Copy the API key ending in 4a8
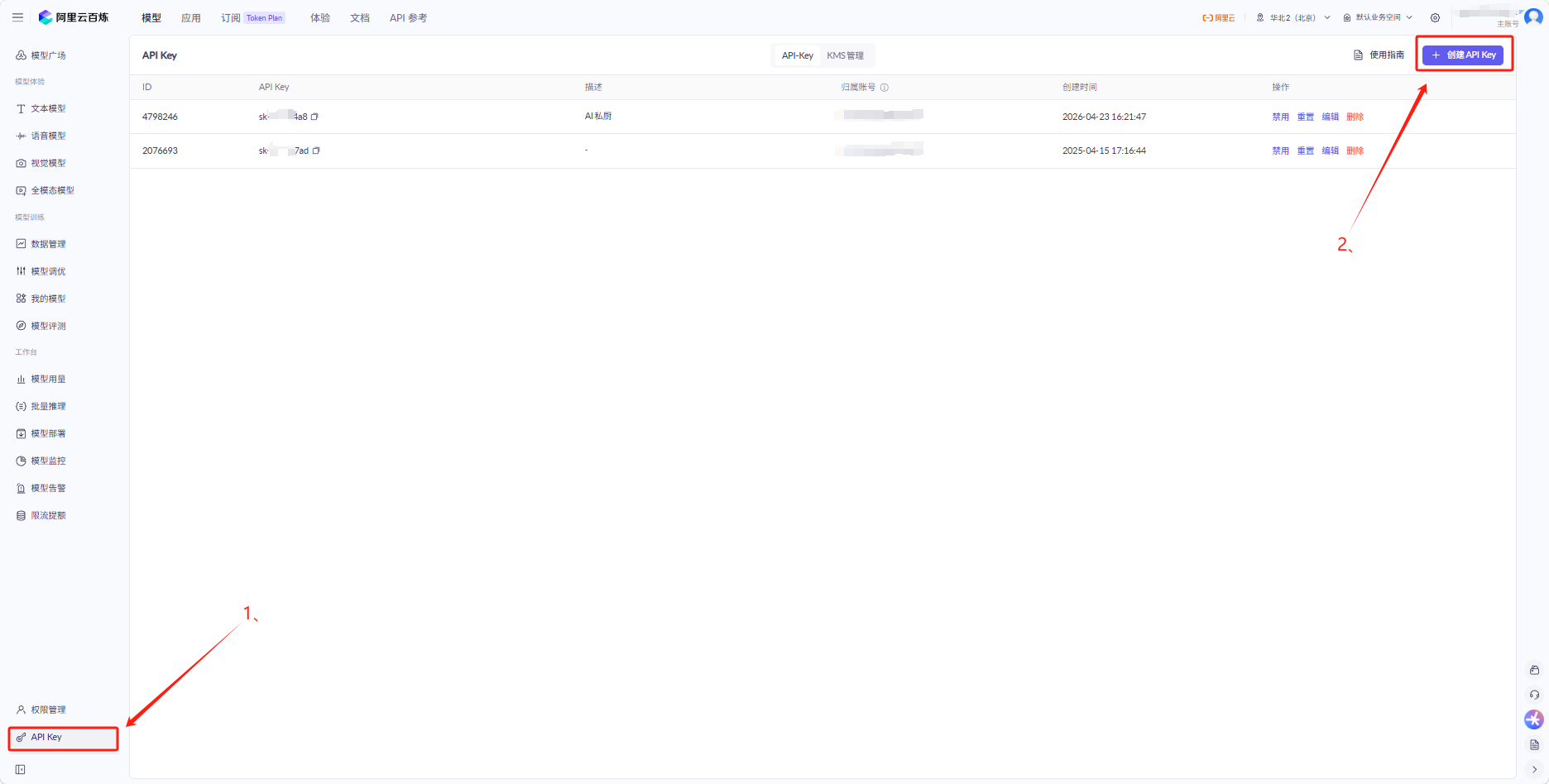The image size is (1549, 784). 314,117
